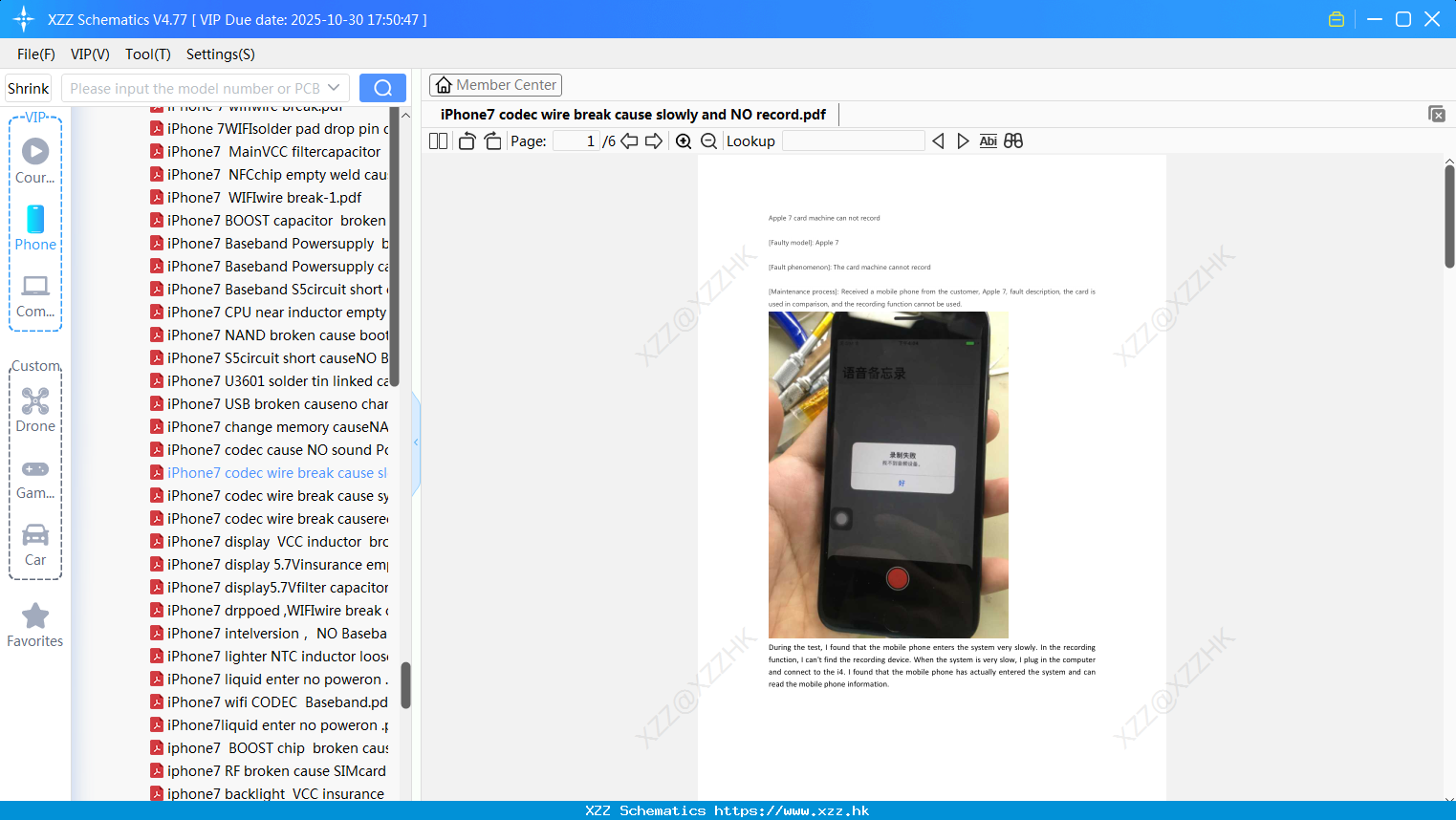Rotate the page counterclockwise
Viewport: 1456px width, 820px height.
tap(467, 141)
